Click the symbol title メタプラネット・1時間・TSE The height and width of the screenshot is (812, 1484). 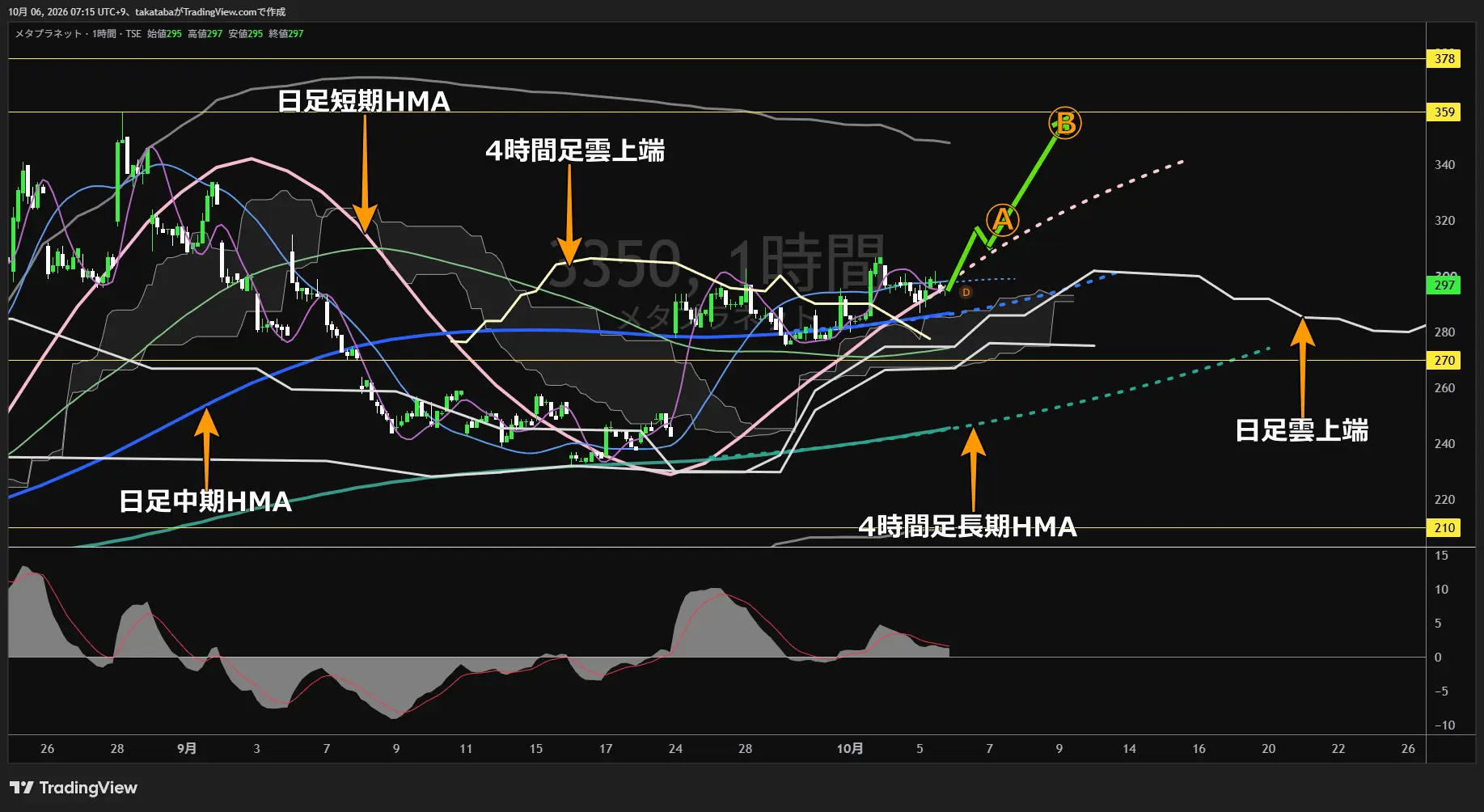[78, 34]
